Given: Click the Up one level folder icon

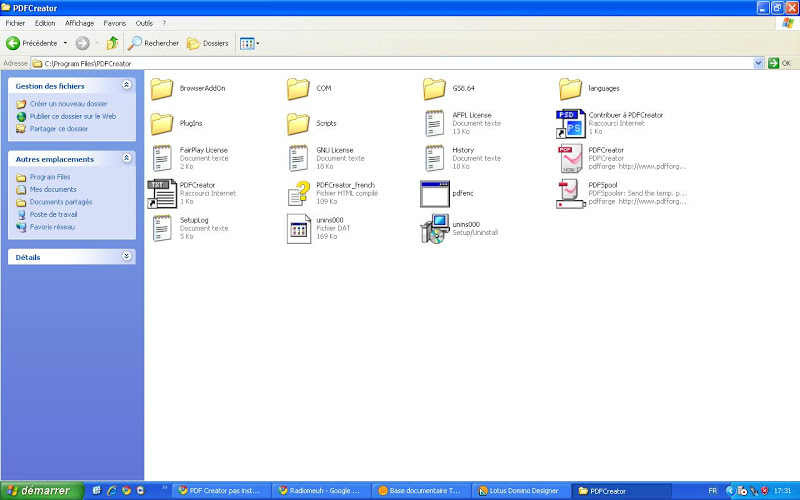Looking at the screenshot, I should coord(112,43).
